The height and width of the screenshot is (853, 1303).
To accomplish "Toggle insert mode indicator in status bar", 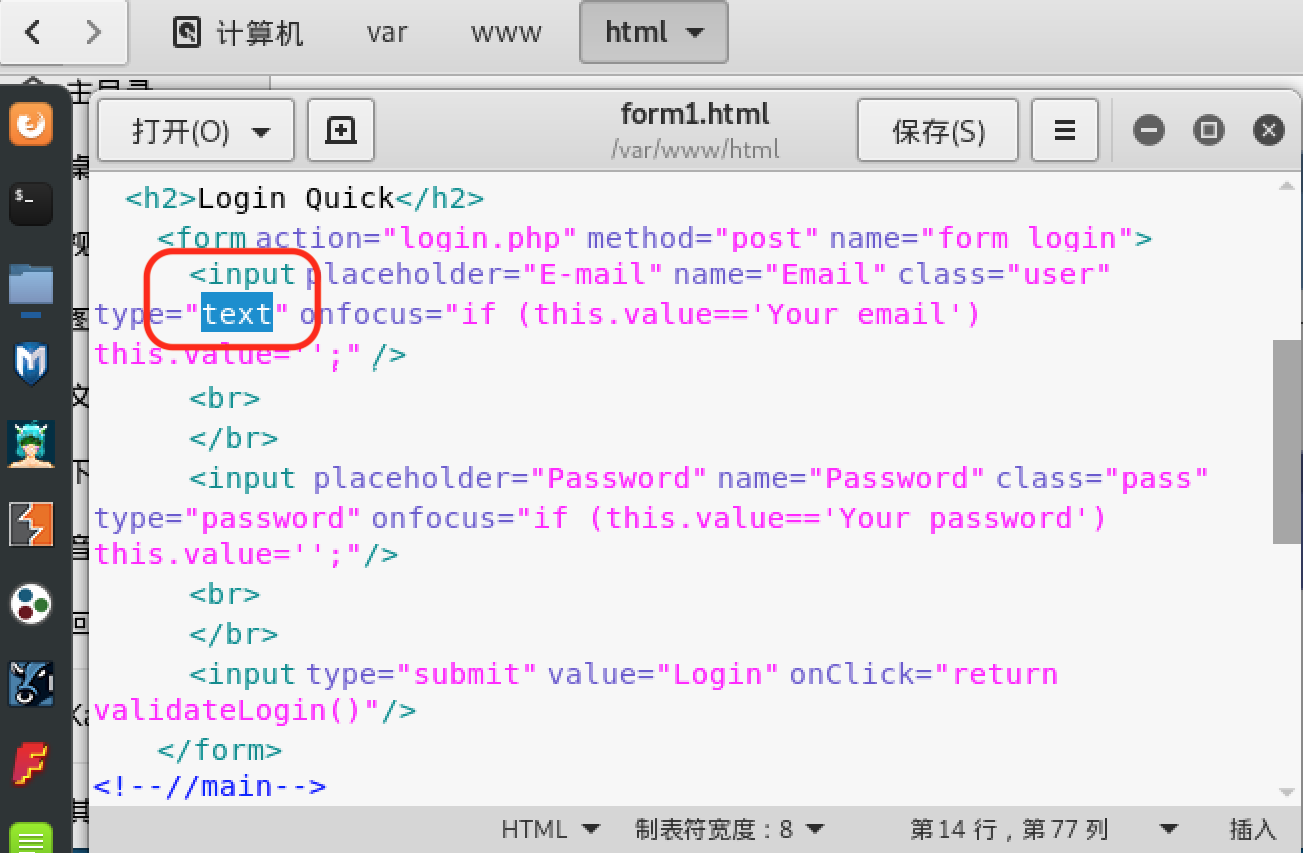I will (x=1253, y=829).
